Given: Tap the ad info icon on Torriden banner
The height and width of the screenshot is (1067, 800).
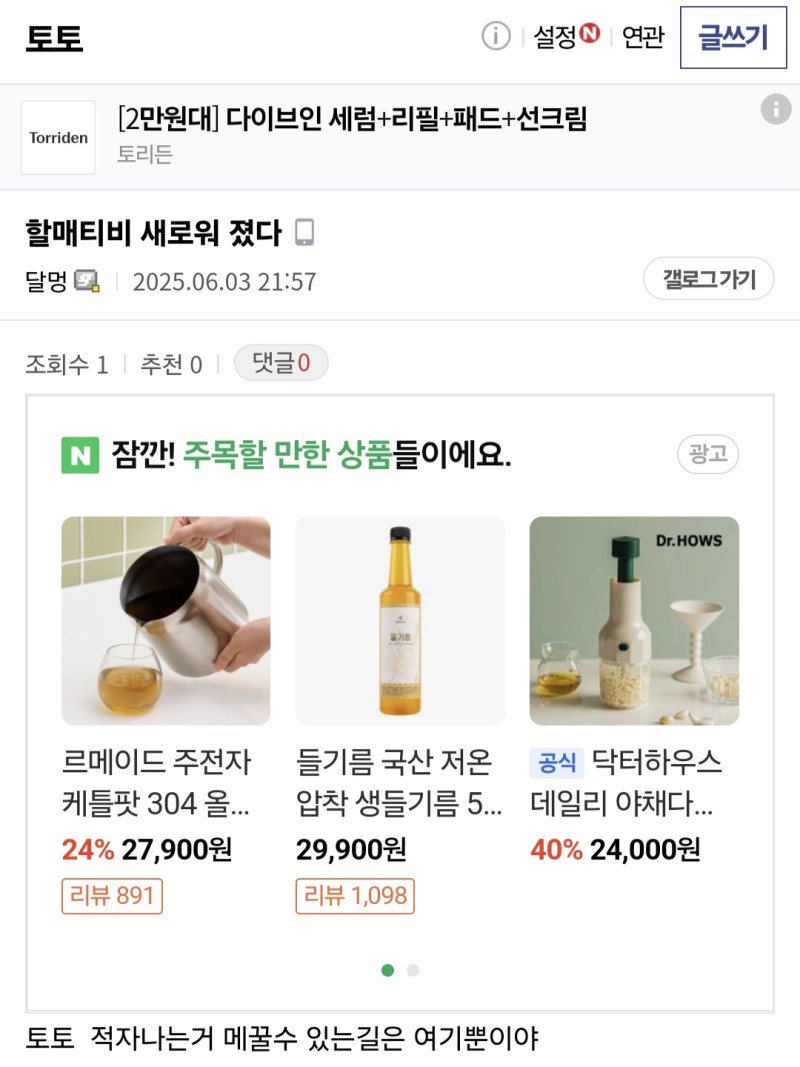Looking at the screenshot, I should point(776,109).
